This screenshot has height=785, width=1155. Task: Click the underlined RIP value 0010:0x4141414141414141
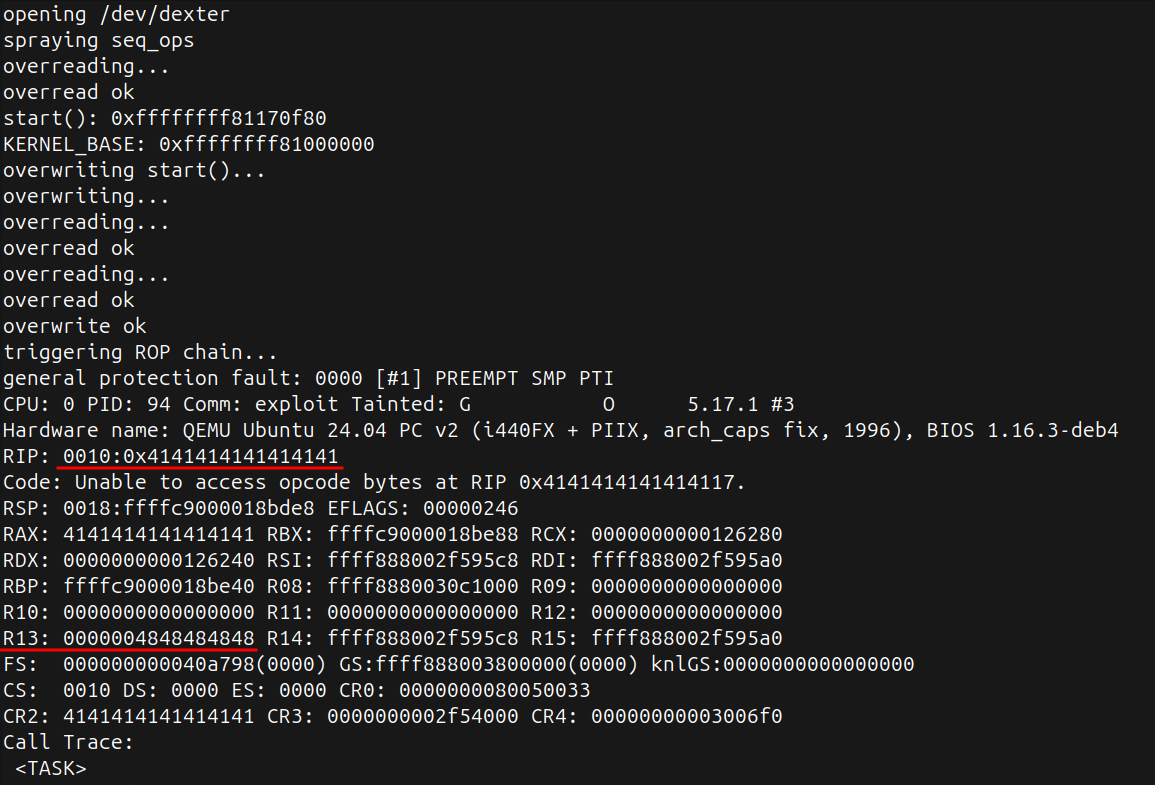[201, 456]
